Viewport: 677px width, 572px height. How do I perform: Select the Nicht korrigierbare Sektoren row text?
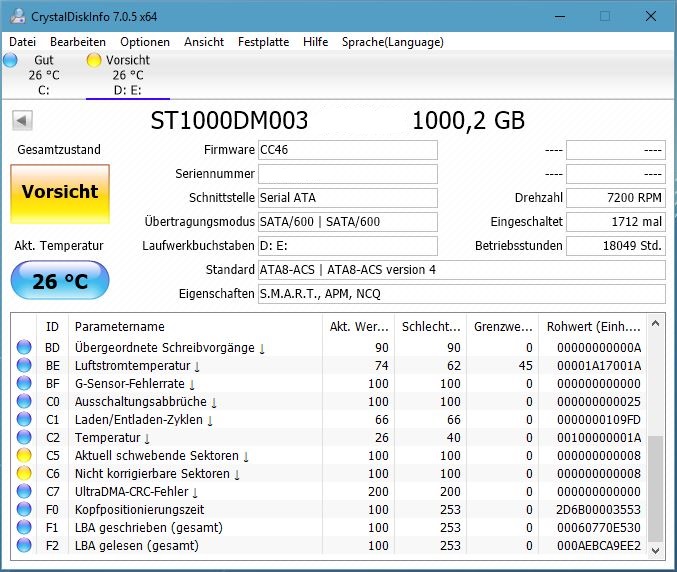pyautogui.click(x=152, y=474)
